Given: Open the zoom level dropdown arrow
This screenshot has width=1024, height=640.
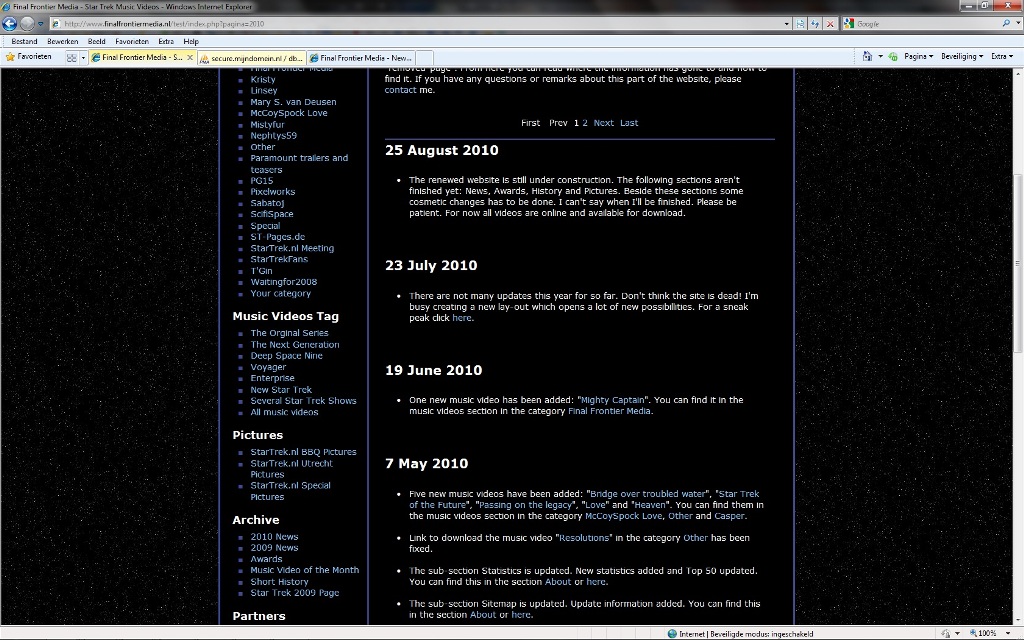Looking at the screenshot, I should [x=1009, y=633].
